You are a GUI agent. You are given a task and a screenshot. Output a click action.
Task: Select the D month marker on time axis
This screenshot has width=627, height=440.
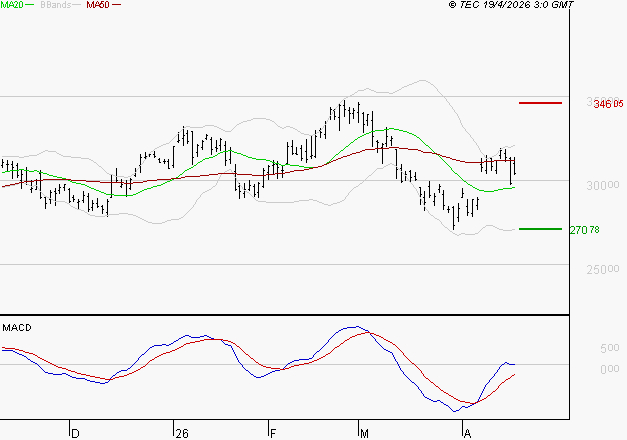(75, 433)
